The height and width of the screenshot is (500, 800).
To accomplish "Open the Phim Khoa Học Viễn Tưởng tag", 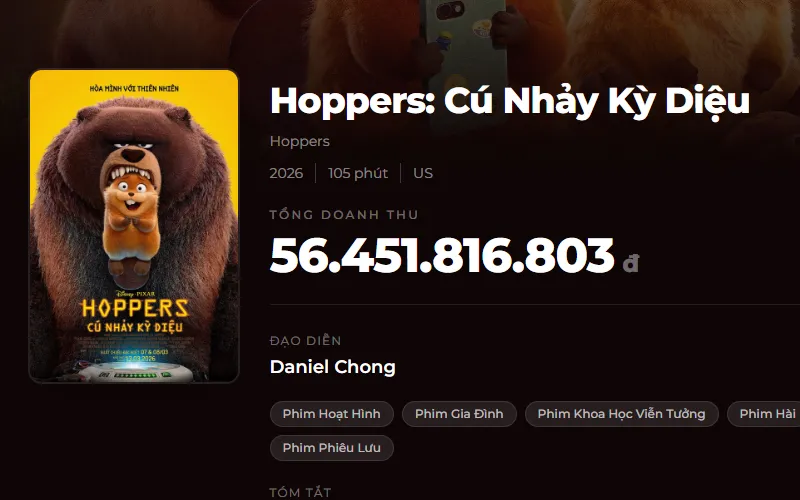I will (621, 414).
